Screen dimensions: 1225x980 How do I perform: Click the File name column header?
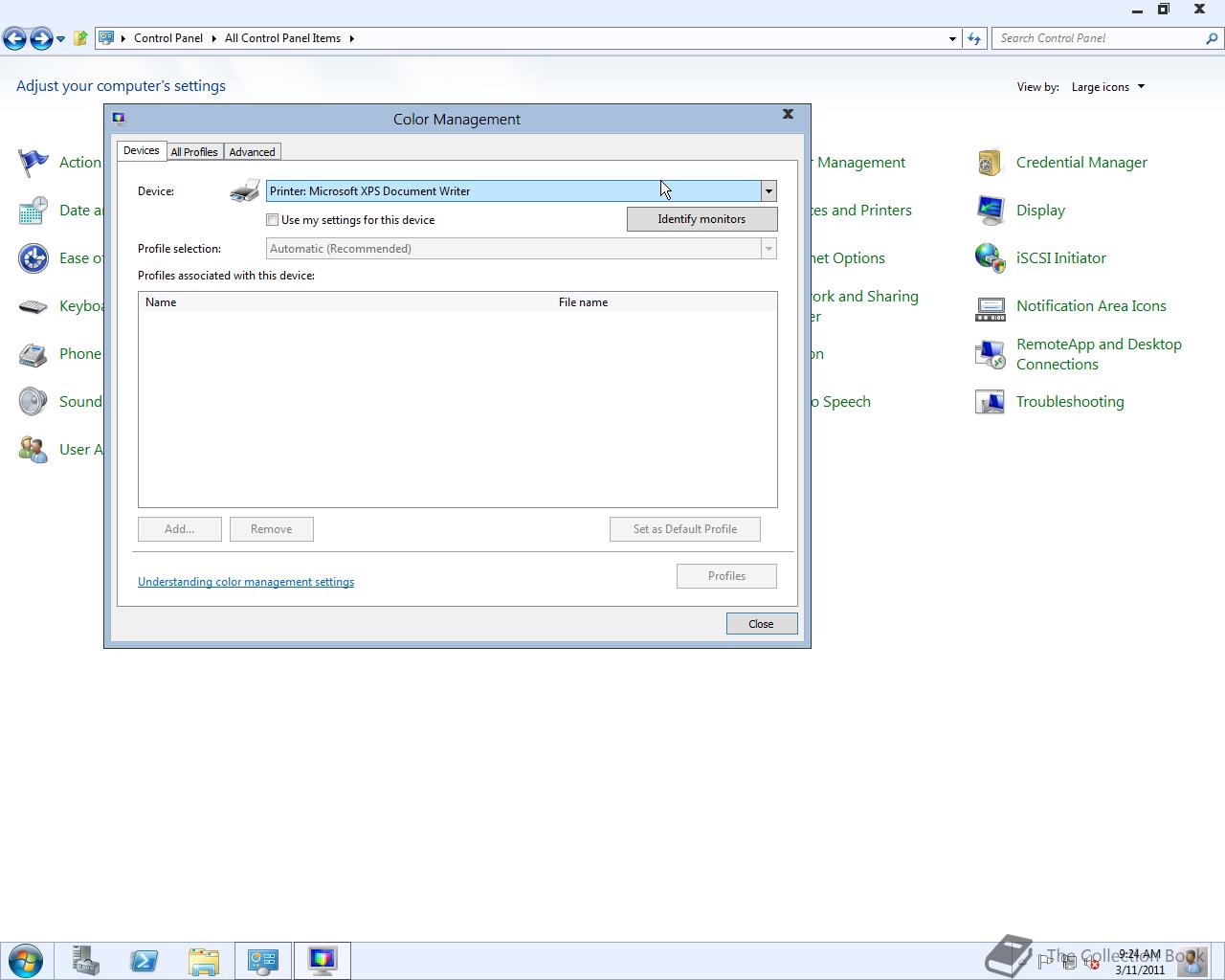[664, 302]
